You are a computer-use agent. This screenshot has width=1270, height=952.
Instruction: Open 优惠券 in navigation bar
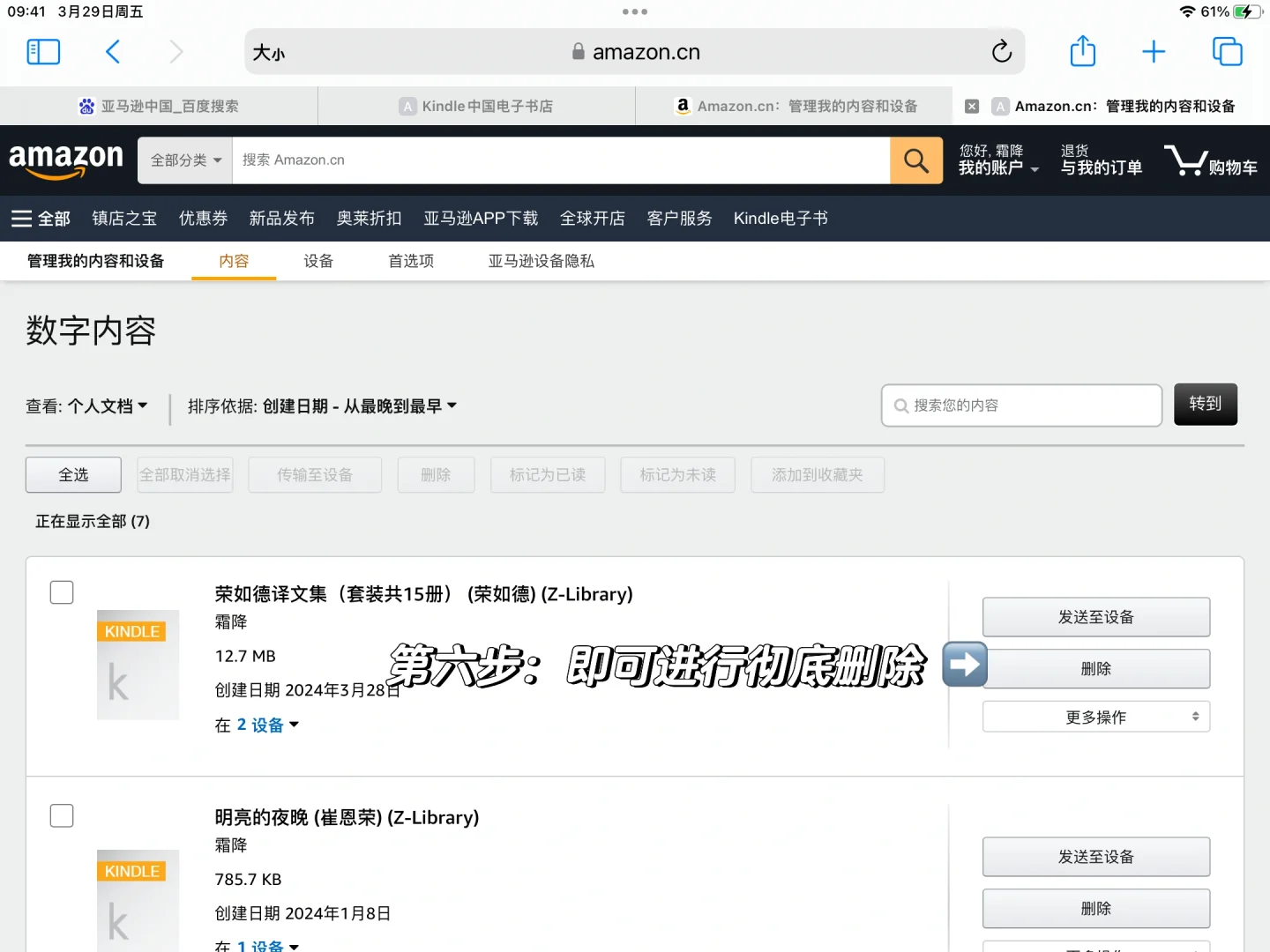point(203,219)
